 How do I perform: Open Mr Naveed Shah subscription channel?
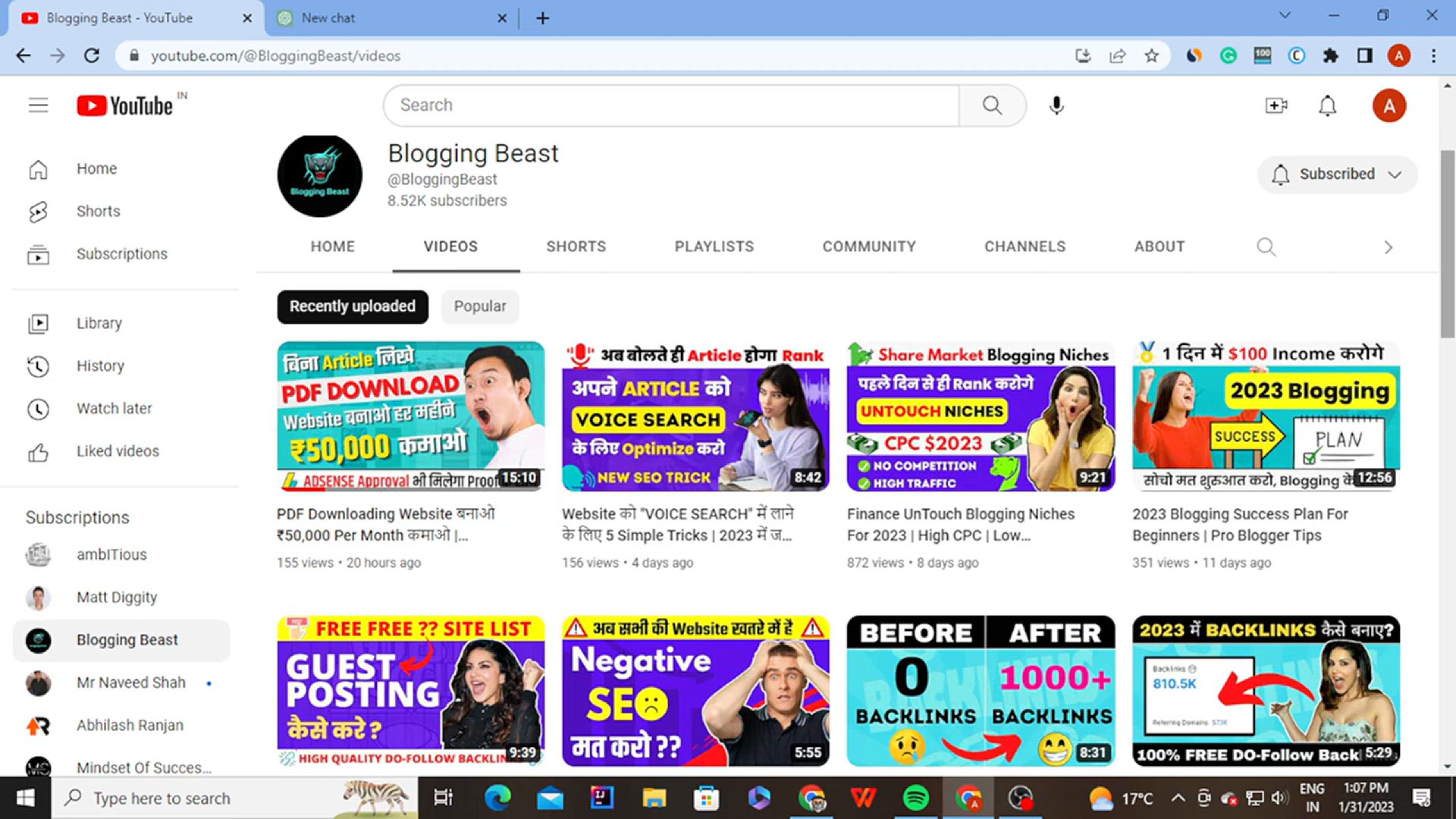pyautogui.click(x=121, y=683)
